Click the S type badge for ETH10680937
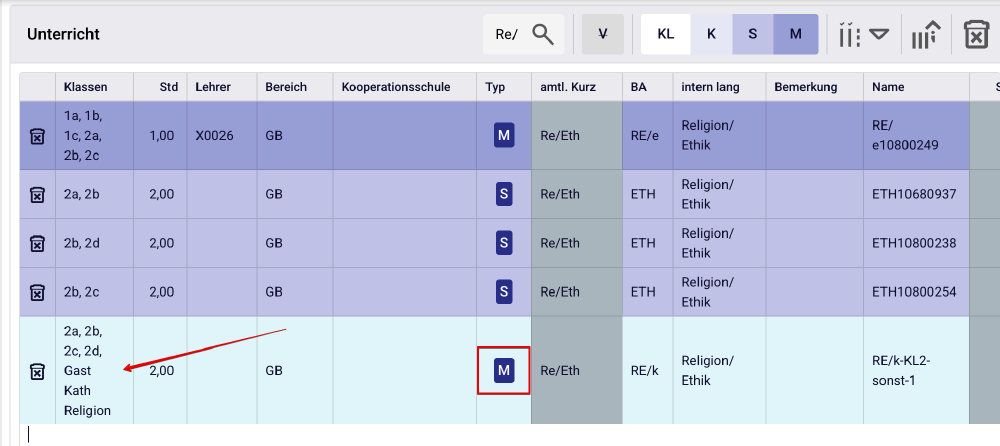Screen dimensions: 1000x446 click(504, 194)
